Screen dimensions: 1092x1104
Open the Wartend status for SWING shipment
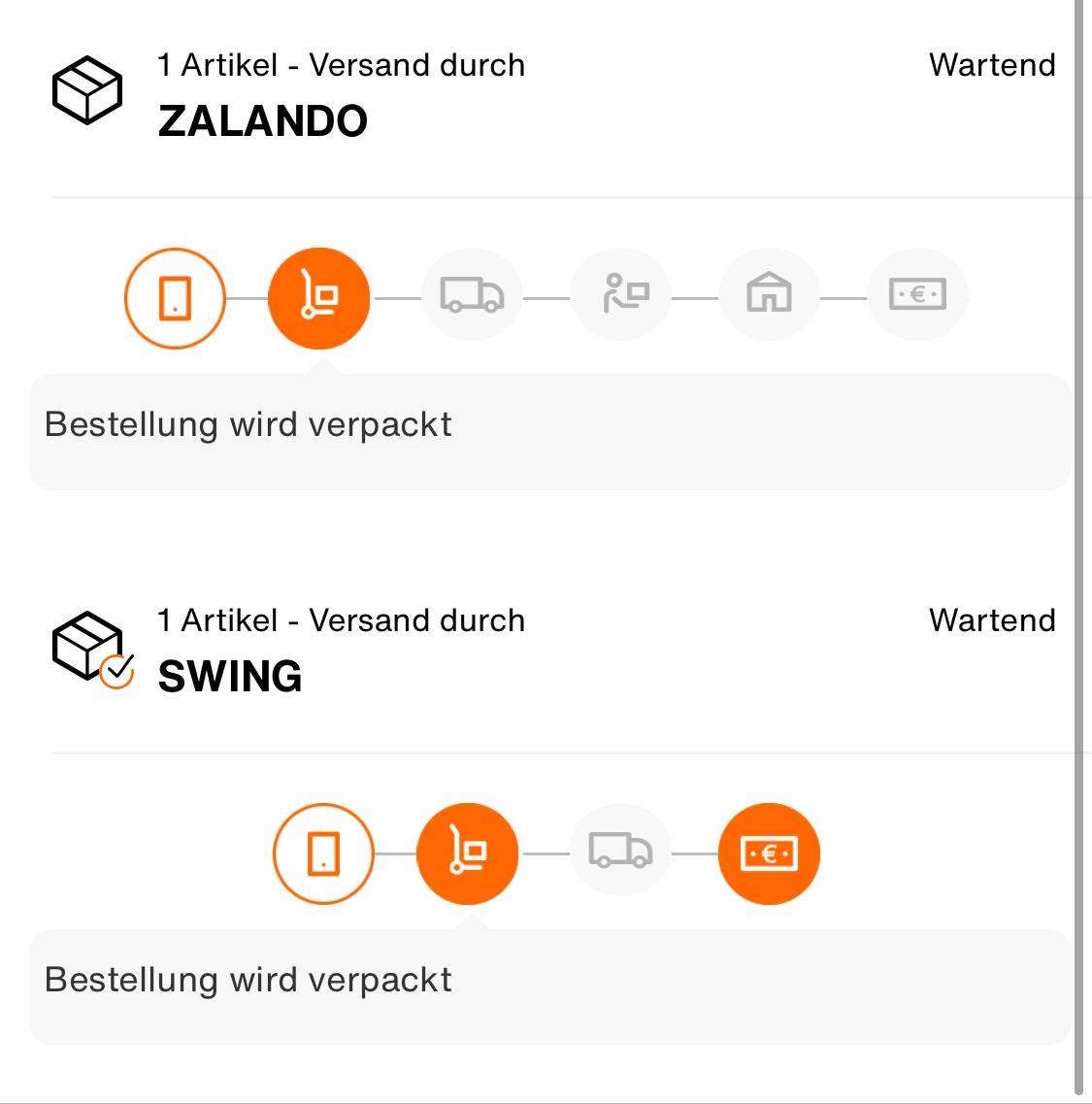coord(992,620)
